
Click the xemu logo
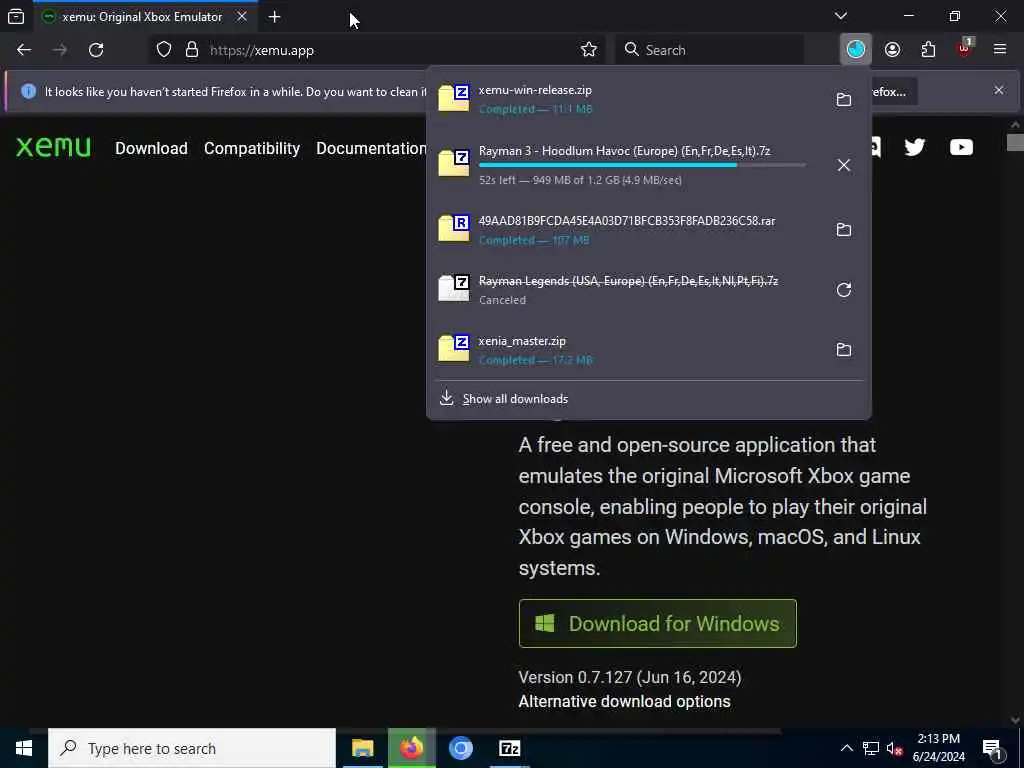(x=54, y=148)
